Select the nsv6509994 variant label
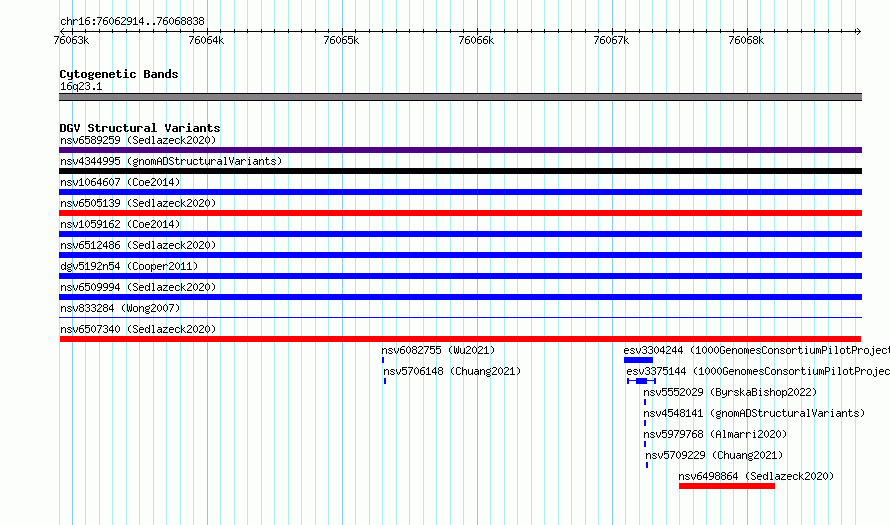Viewport: 890px width, 525px height. click(x=138, y=287)
